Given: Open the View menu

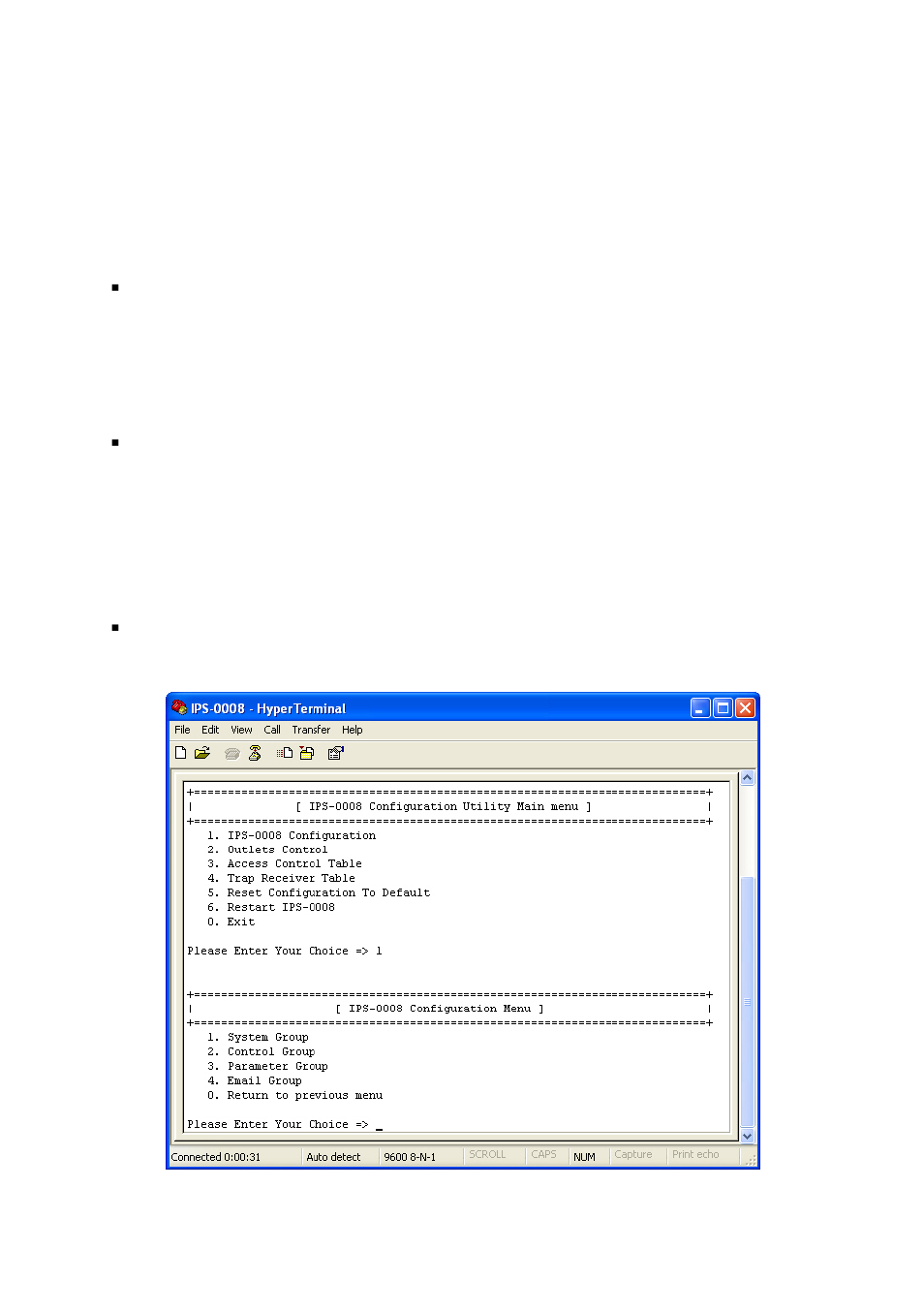Looking at the screenshot, I should click(x=241, y=731).
